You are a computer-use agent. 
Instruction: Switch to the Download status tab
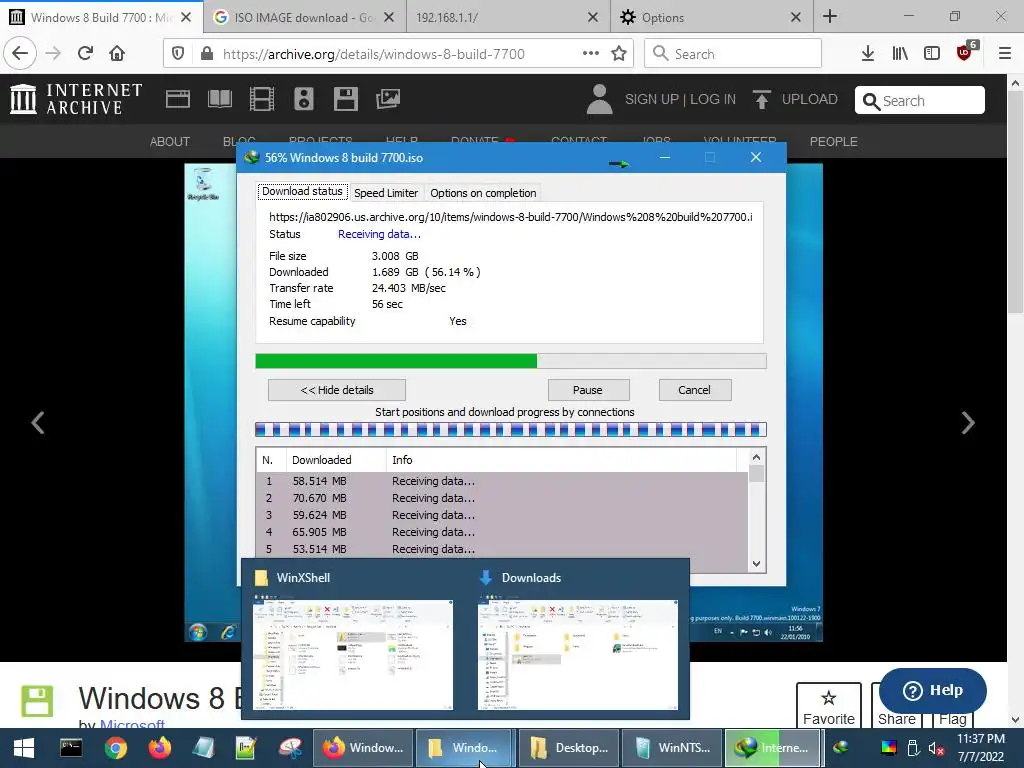(x=302, y=191)
